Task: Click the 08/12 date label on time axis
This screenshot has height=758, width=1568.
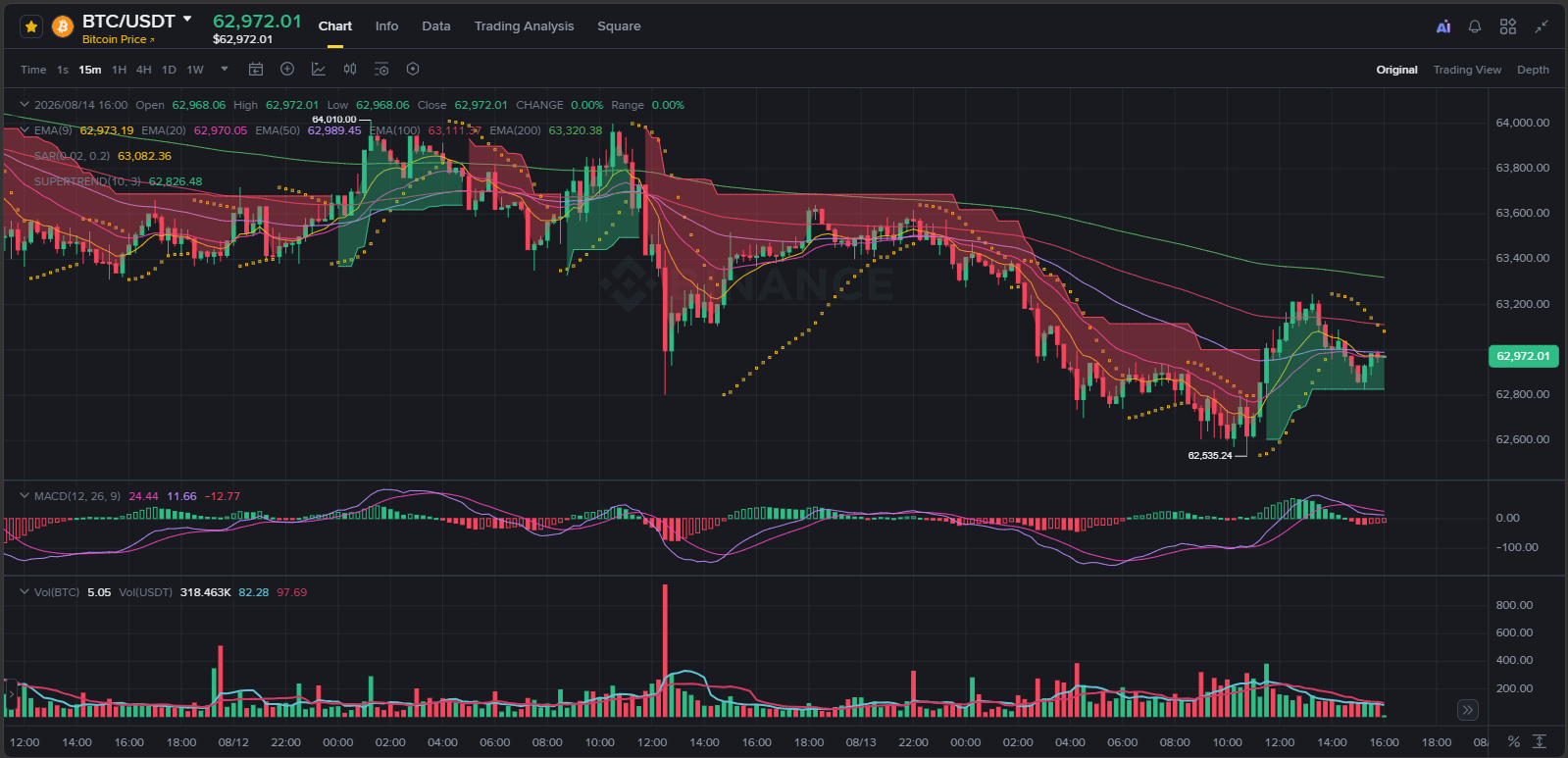Action: coord(233,742)
